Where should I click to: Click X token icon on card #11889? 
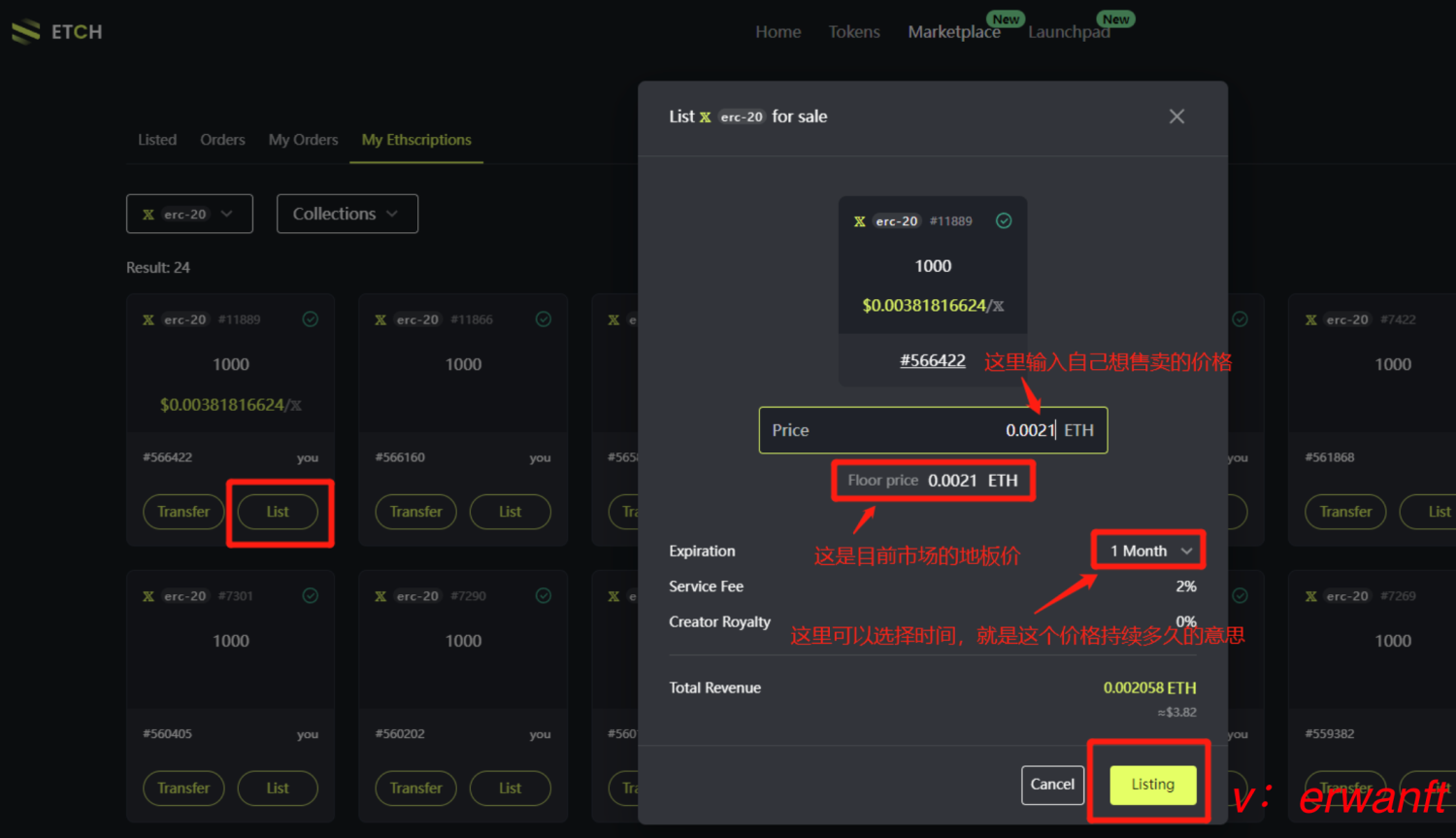[149, 319]
